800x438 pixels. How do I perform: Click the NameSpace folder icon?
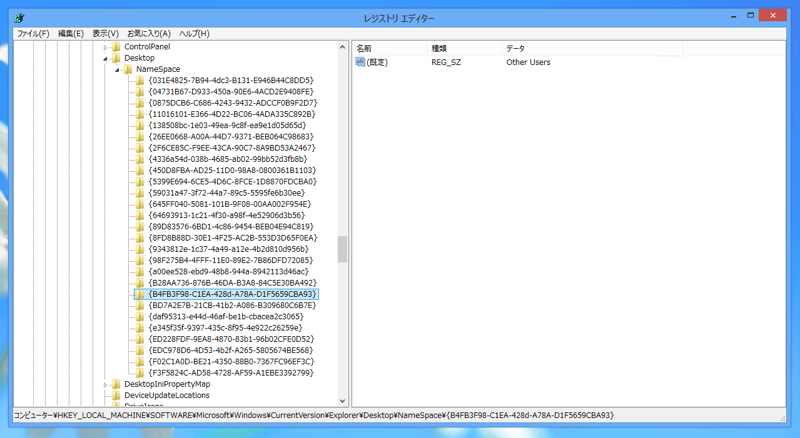128,69
